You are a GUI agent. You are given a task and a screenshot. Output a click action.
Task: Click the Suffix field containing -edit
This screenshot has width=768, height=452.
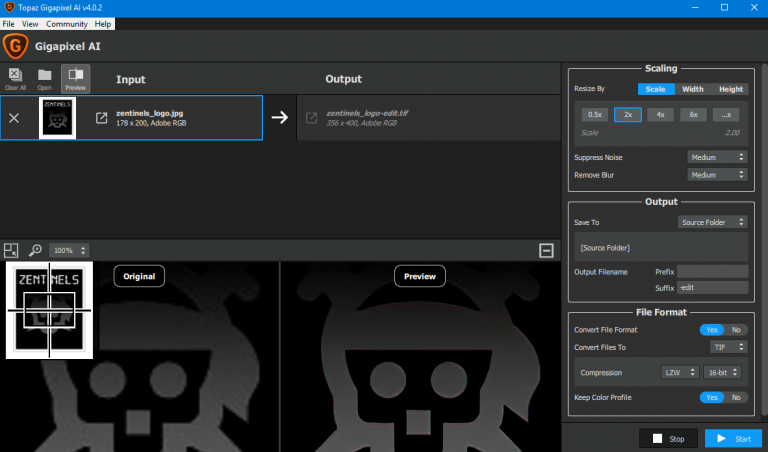pyautogui.click(x=713, y=287)
